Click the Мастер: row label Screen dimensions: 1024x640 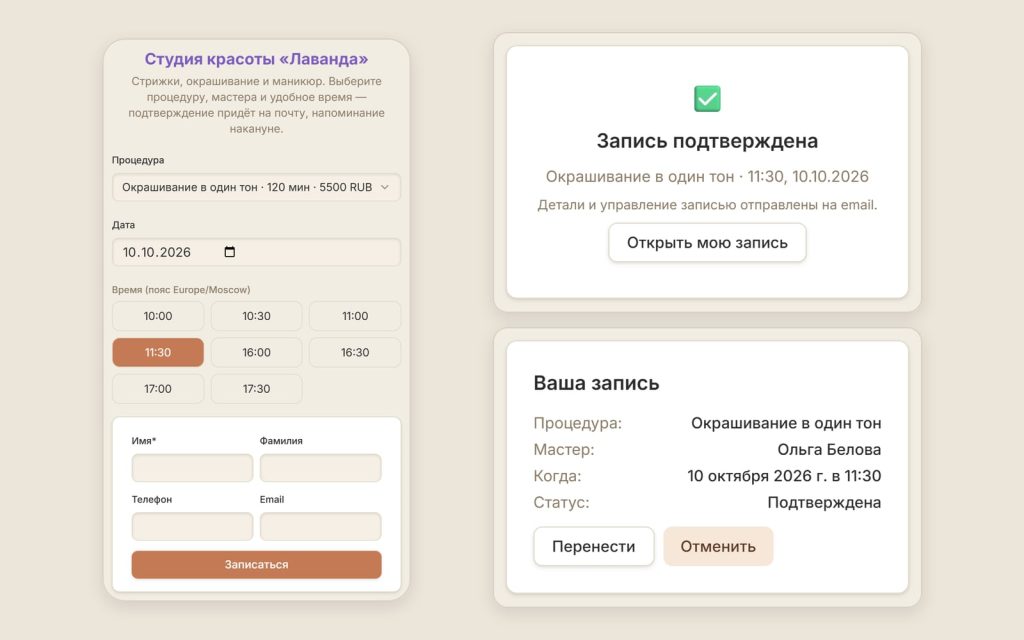pos(564,449)
